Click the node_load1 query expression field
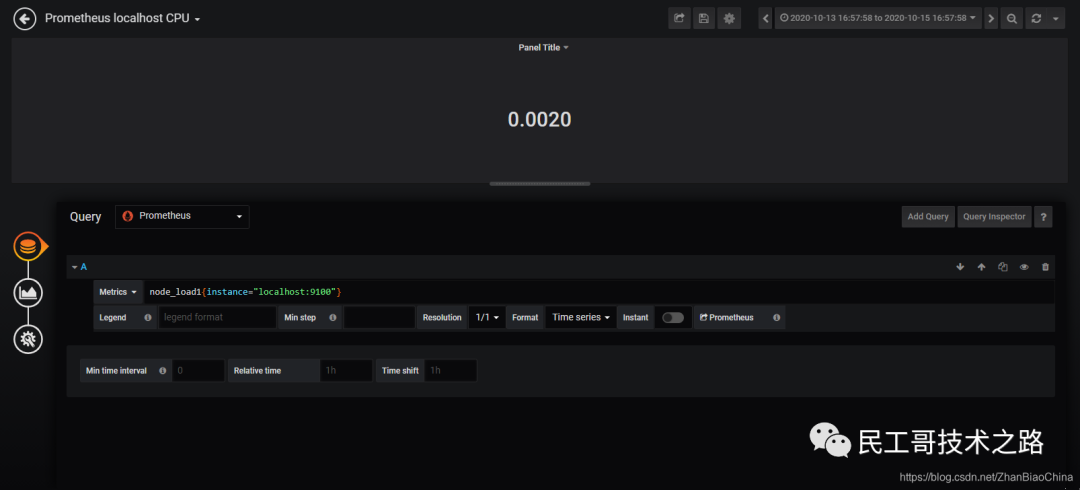The width and height of the screenshot is (1080, 490). (x=599, y=292)
